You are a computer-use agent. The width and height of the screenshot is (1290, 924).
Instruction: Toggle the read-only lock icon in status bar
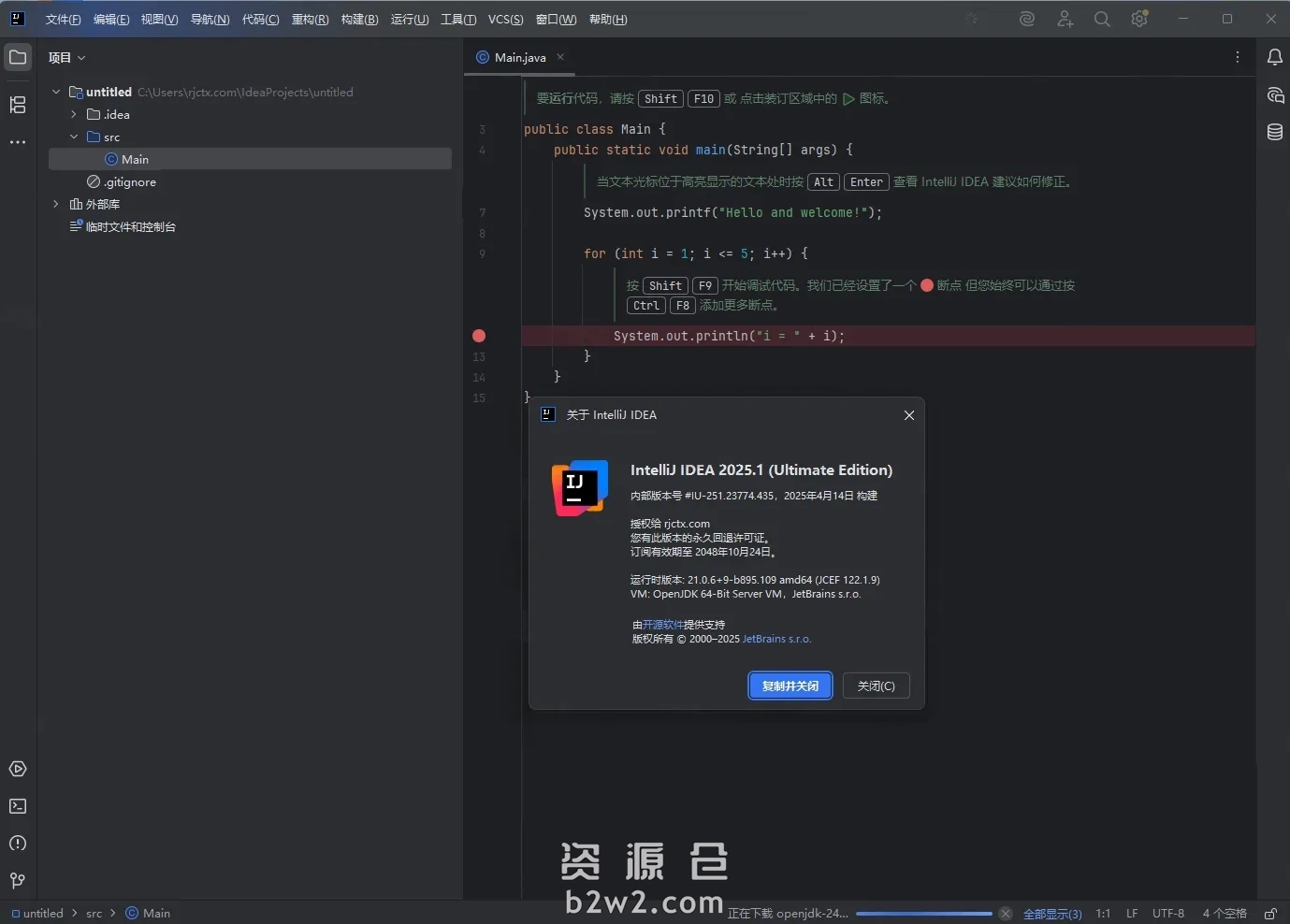(x=1270, y=914)
